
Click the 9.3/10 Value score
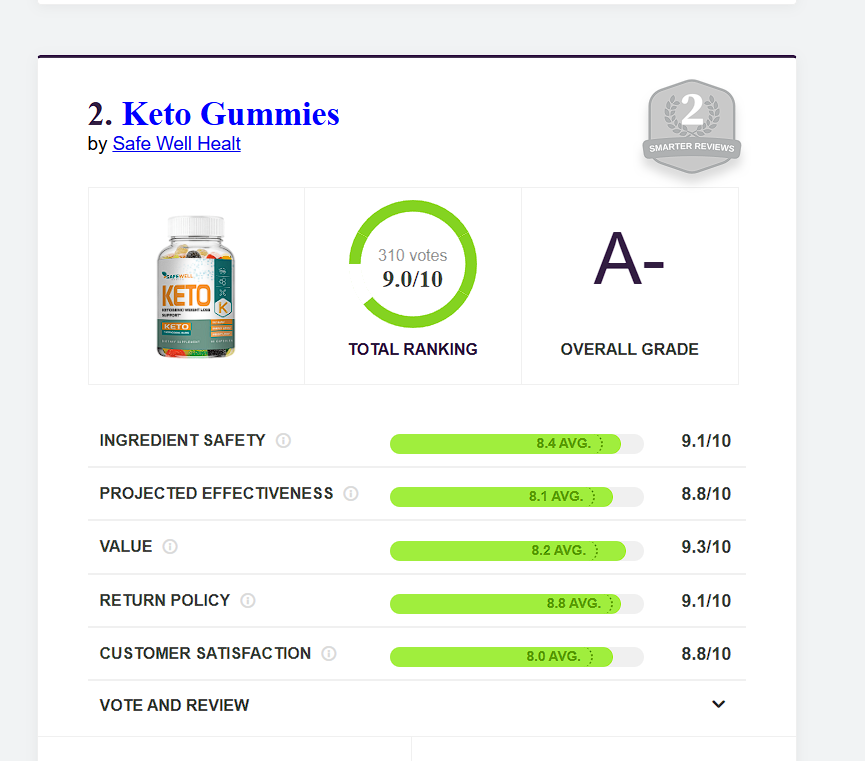(706, 547)
